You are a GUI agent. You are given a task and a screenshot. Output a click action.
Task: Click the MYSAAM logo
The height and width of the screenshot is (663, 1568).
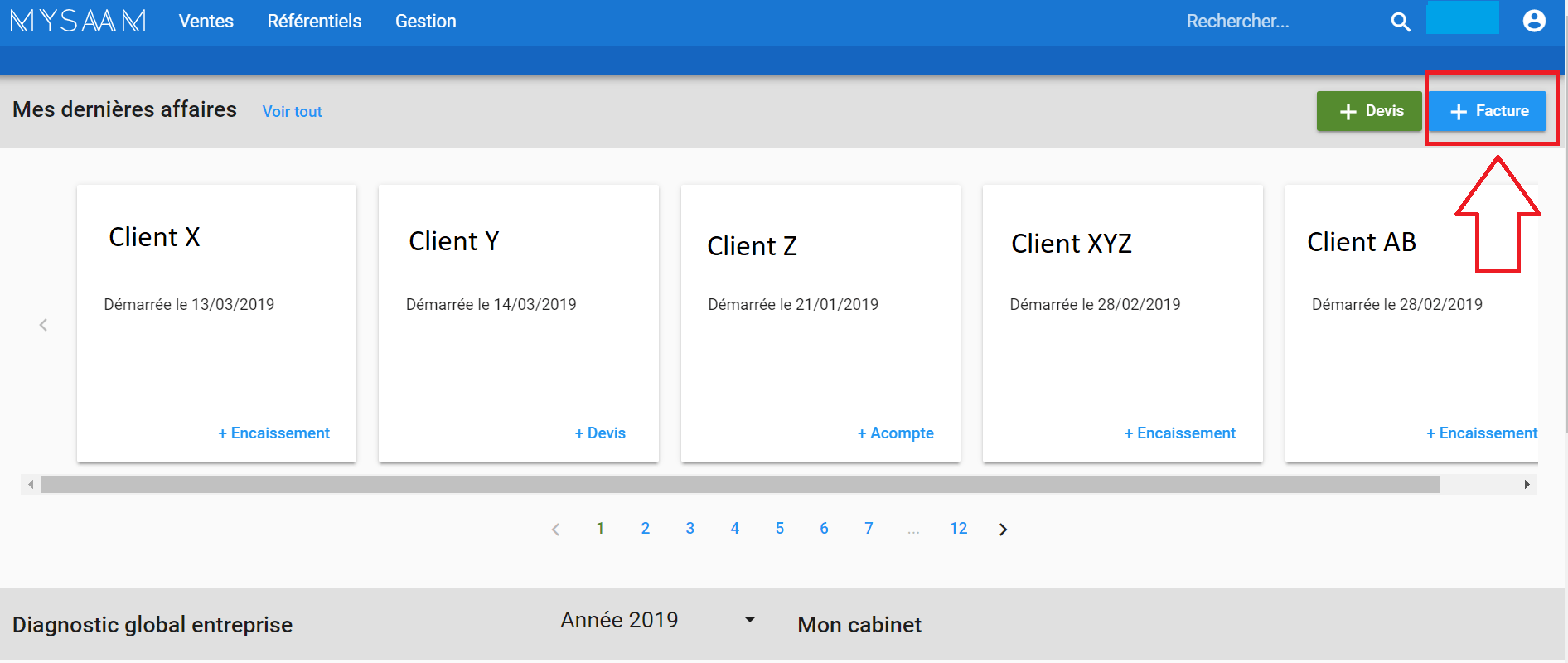click(x=78, y=21)
